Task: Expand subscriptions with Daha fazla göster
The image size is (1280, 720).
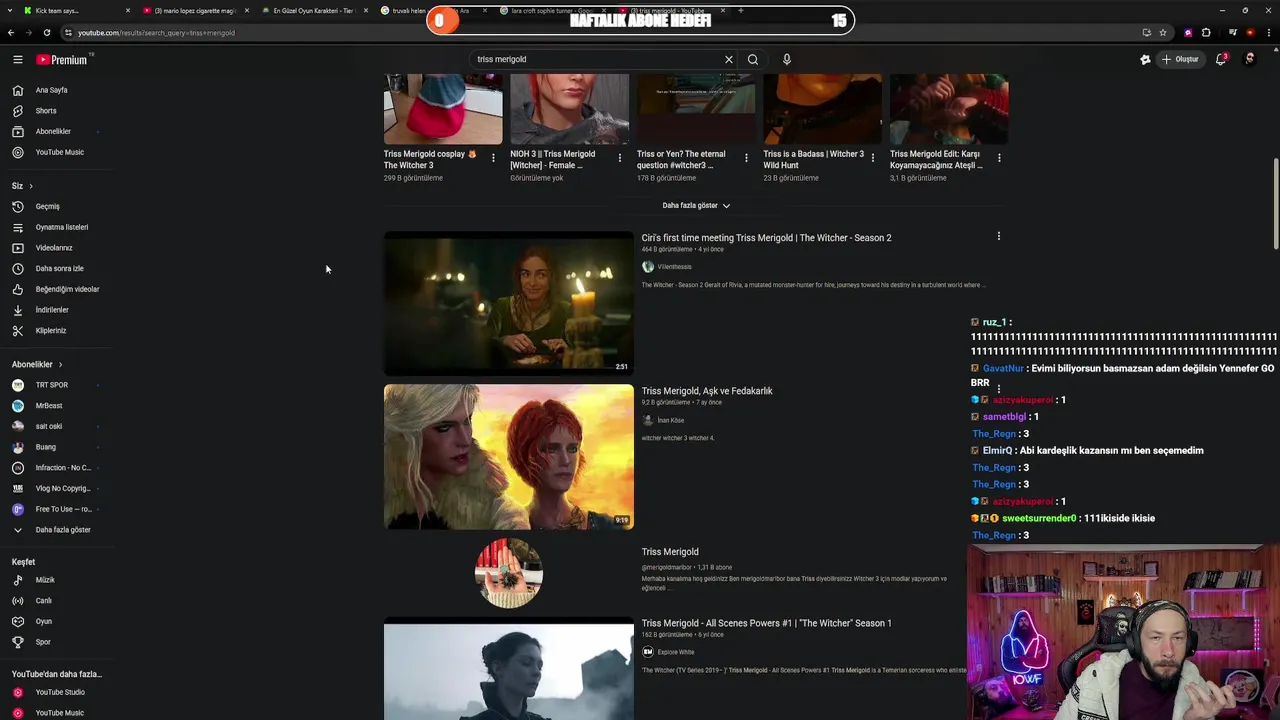Action: (63, 530)
